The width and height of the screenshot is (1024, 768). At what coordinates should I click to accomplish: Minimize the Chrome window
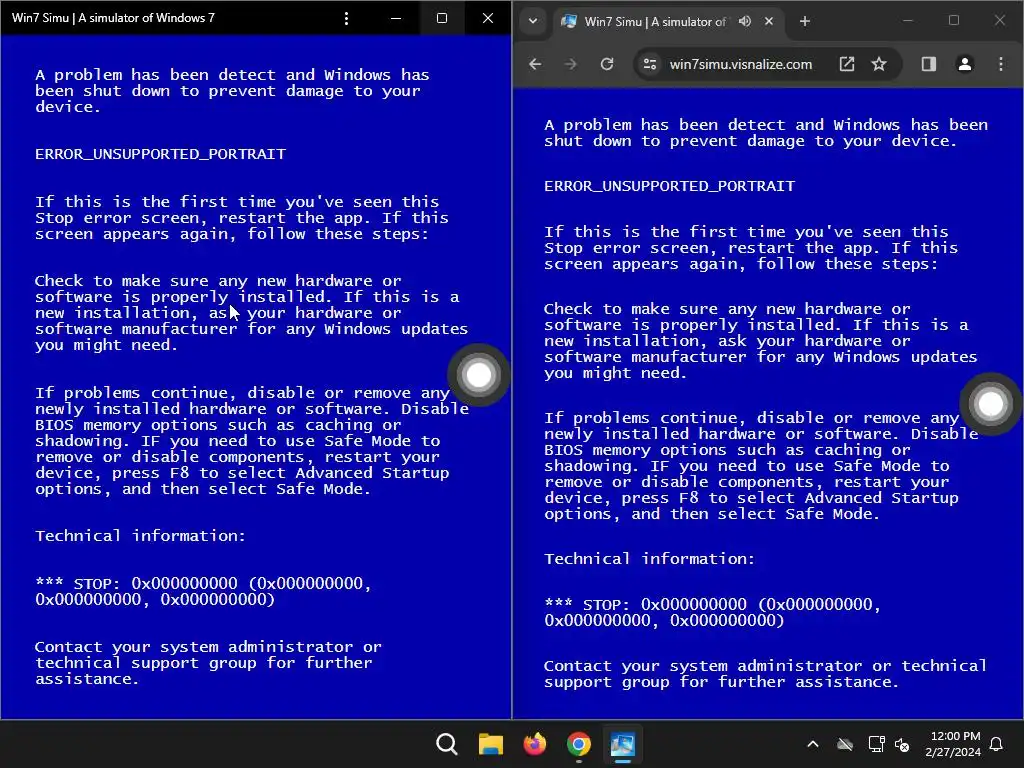[x=908, y=21]
